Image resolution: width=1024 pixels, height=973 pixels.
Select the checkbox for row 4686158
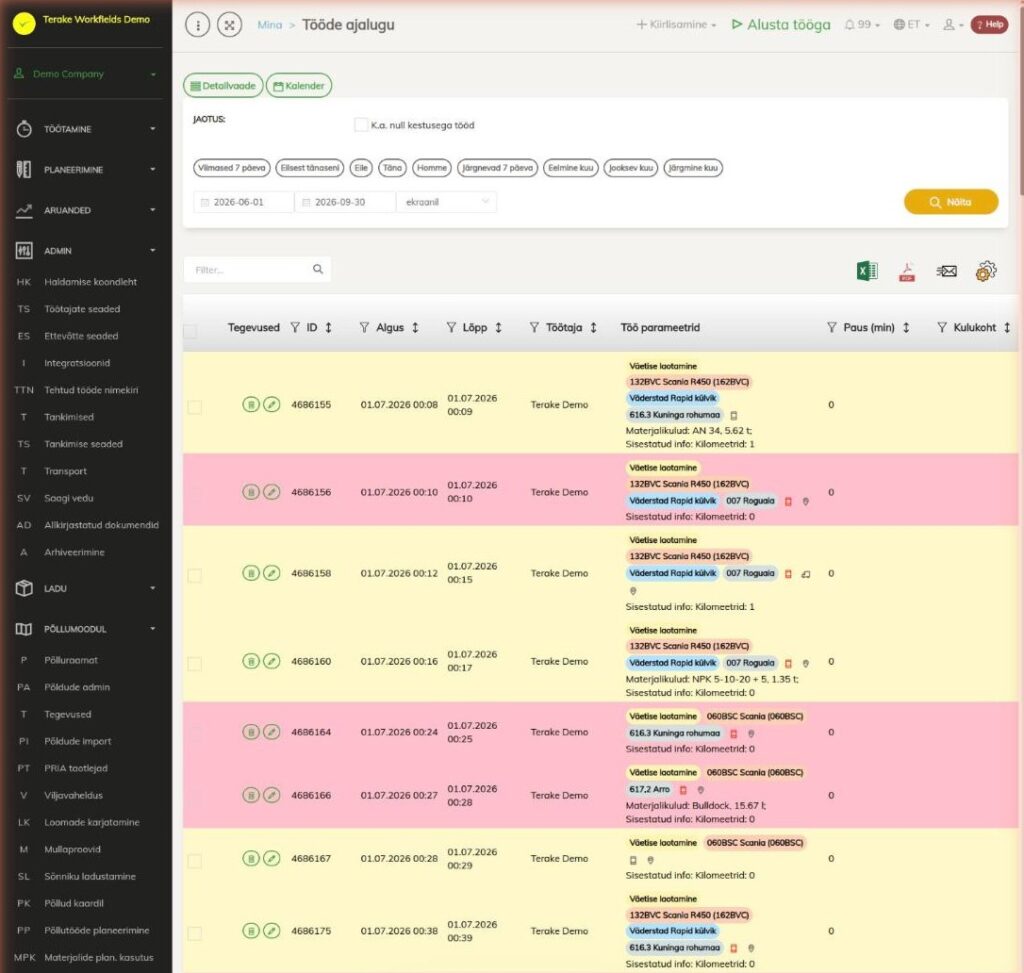pos(195,575)
